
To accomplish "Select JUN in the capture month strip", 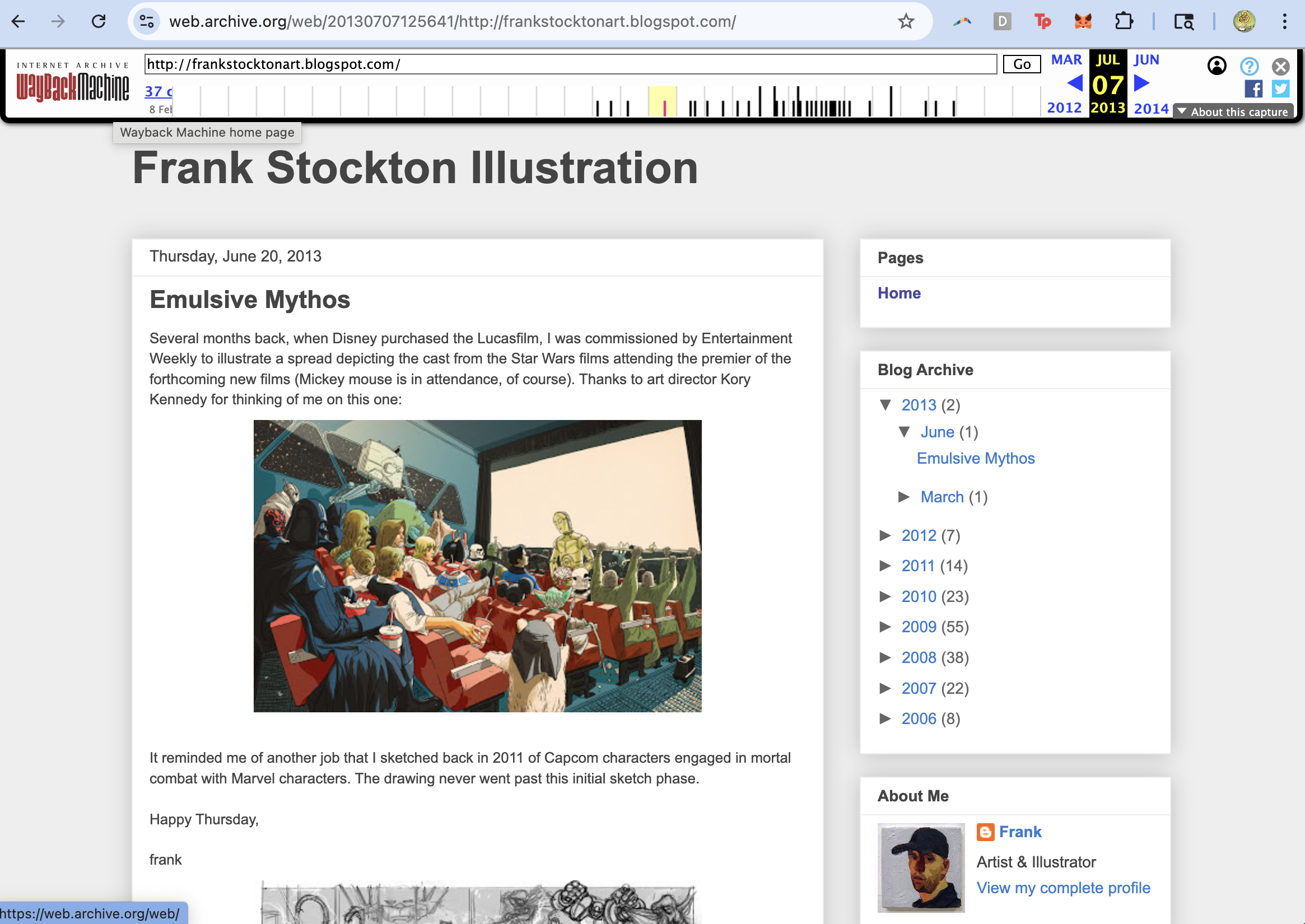I will 1146,59.
